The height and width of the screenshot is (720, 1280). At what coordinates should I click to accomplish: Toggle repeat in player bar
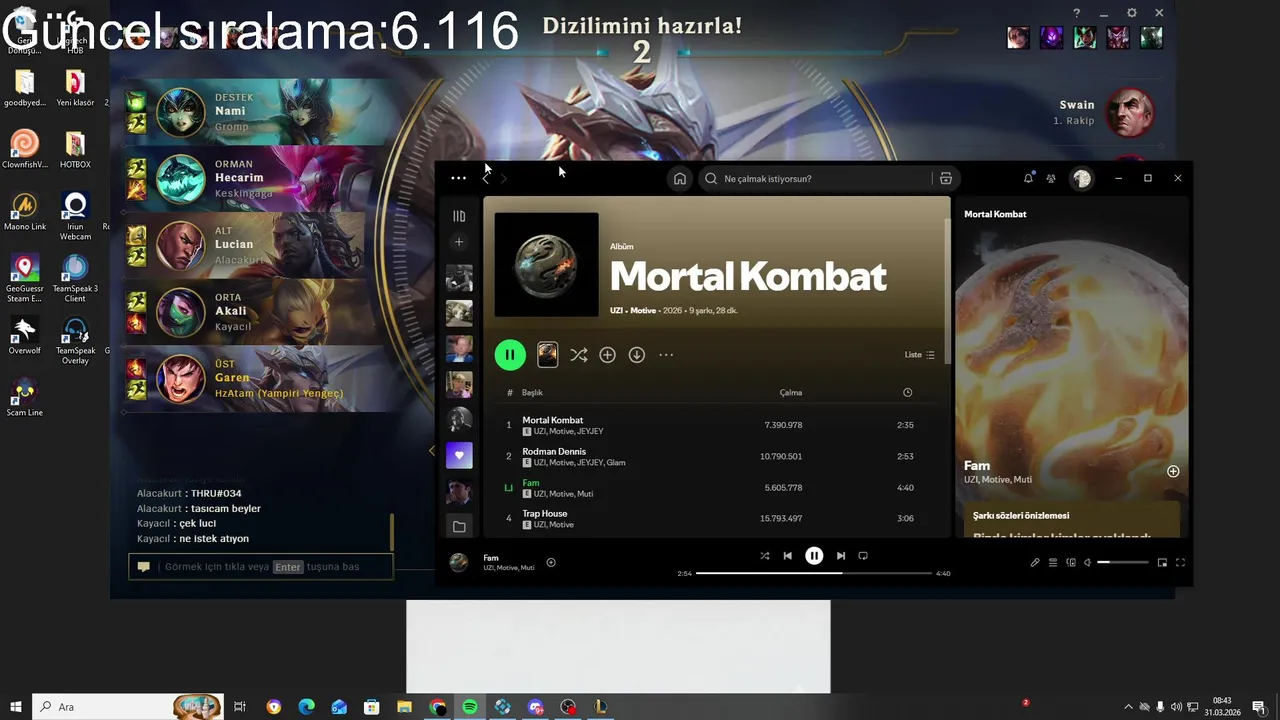[863, 556]
